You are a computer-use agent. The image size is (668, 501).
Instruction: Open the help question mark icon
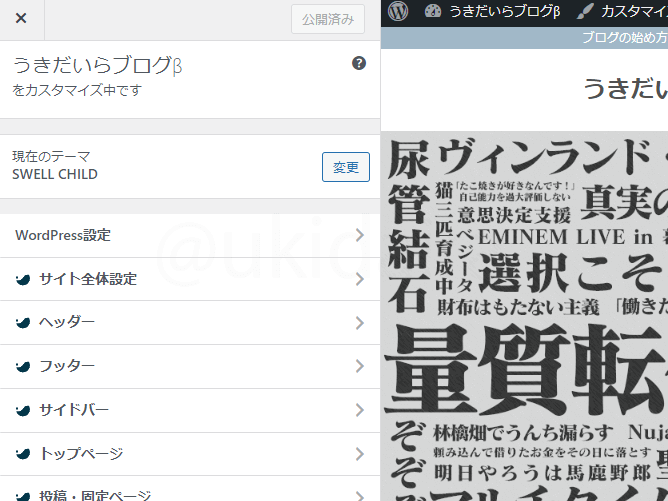click(359, 63)
